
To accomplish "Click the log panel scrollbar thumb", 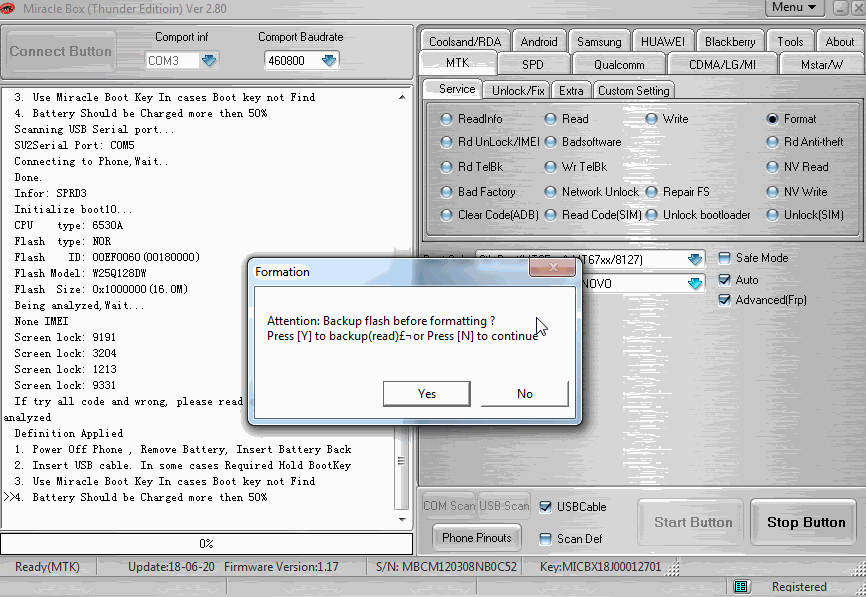I will [x=402, y=461].
